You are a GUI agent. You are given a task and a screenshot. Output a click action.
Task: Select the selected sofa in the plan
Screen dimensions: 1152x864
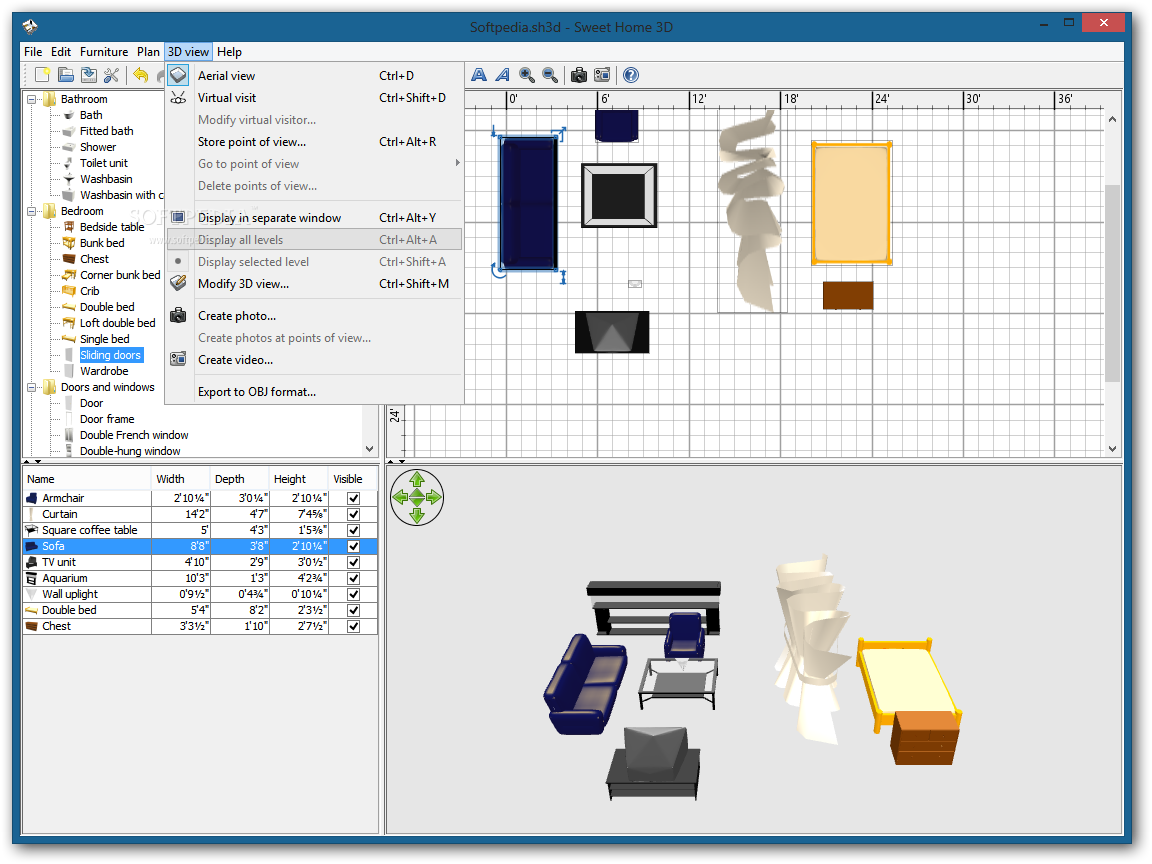(528, 204)
